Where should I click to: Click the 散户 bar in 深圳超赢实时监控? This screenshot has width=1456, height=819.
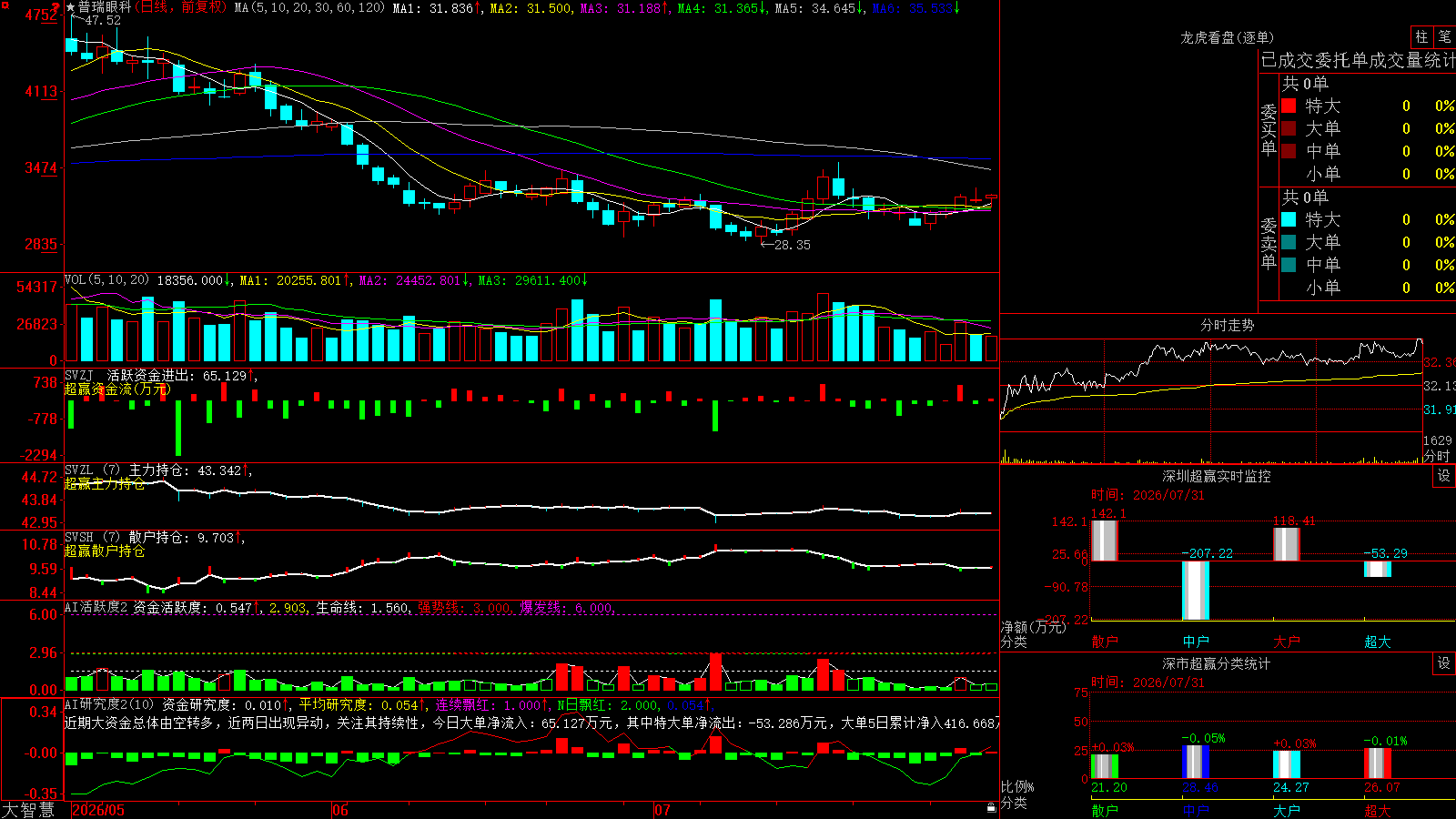(x=1104, y=540)
